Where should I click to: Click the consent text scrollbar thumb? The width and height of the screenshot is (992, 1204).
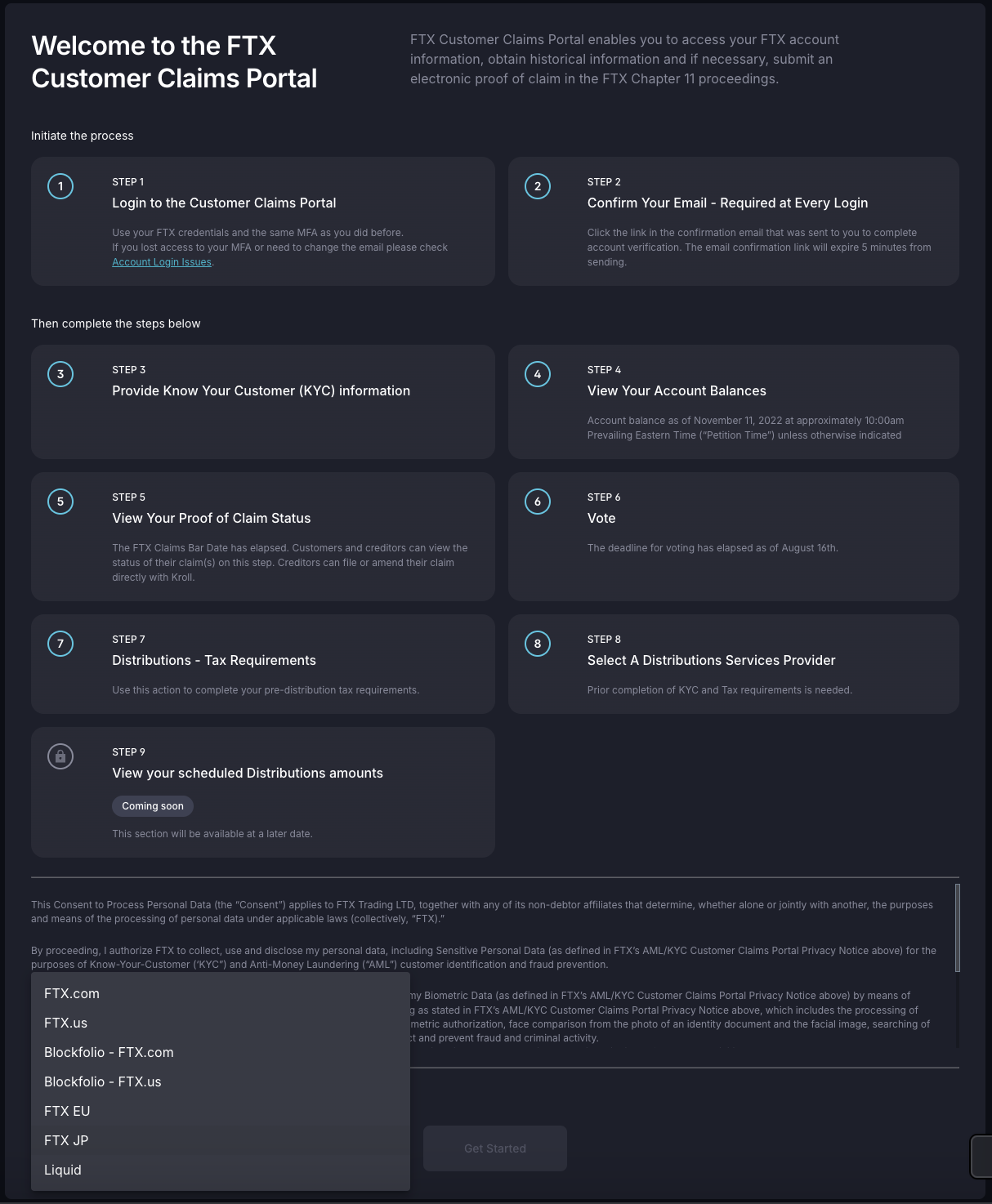[957, 928]
